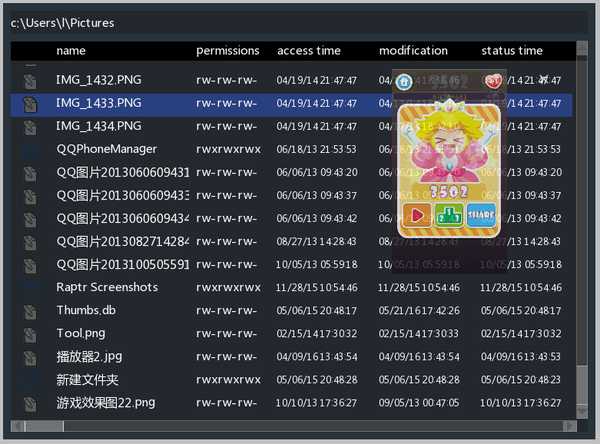Click the vertical scrollbar thumb
This screenshot has height=444, width=600.
[582, 385]
